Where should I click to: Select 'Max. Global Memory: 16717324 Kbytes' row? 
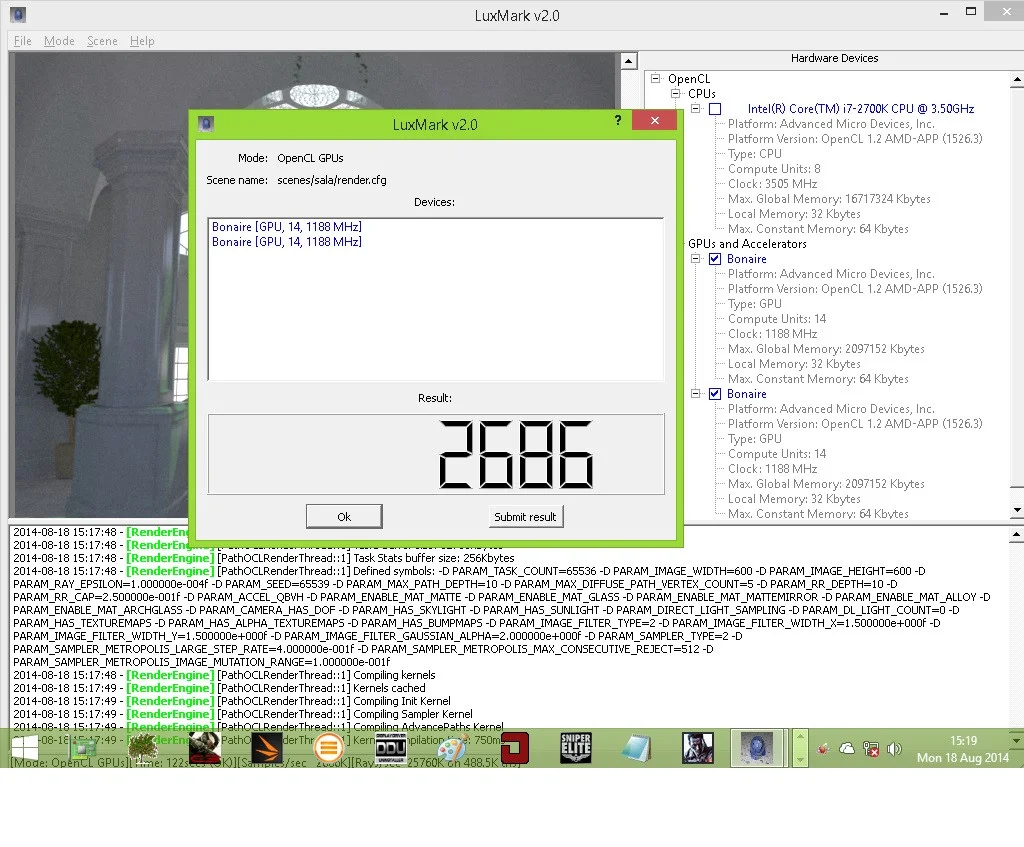click(x=829, y=199)
